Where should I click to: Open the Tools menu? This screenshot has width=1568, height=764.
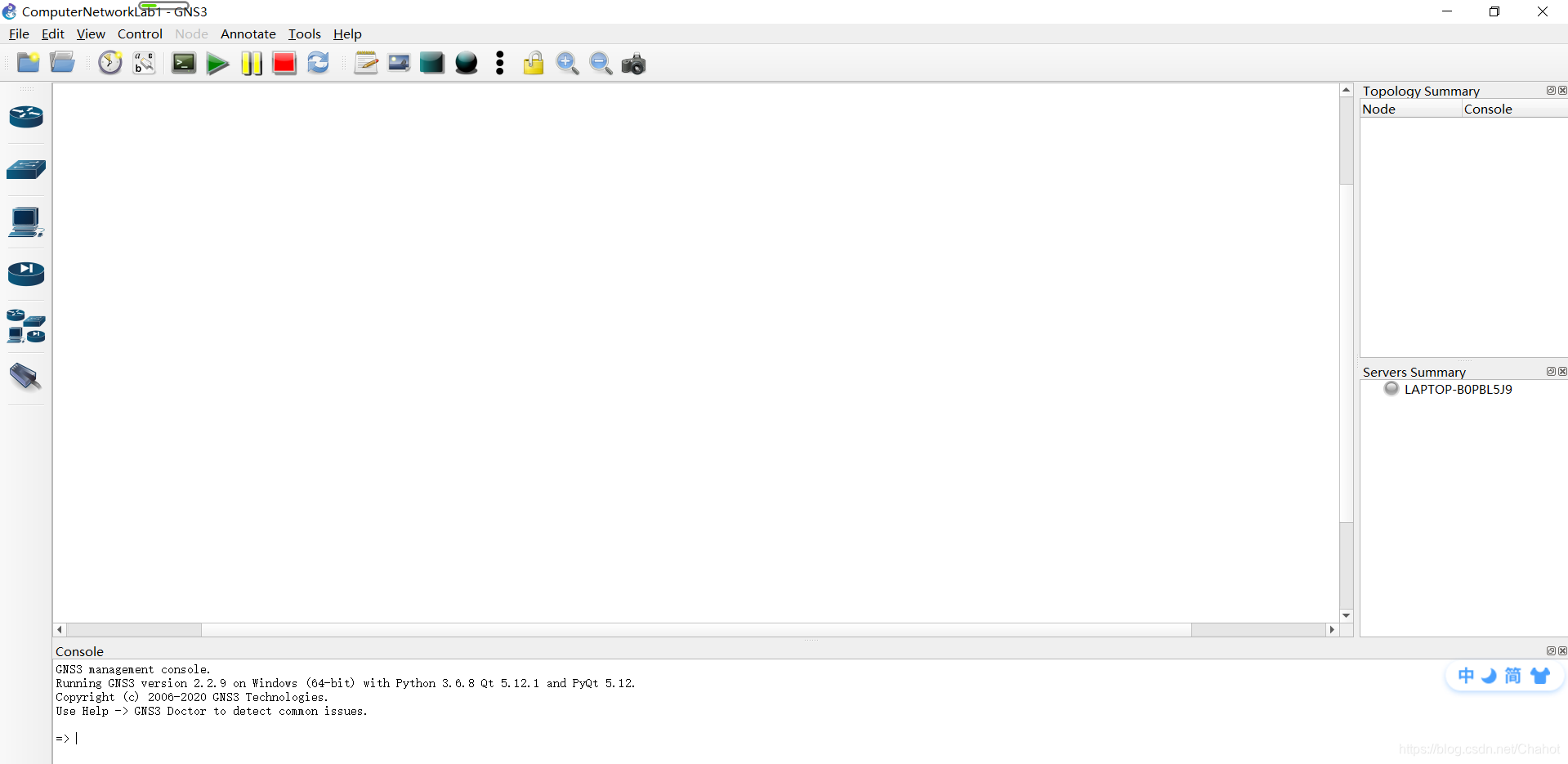tap(304, 34)
